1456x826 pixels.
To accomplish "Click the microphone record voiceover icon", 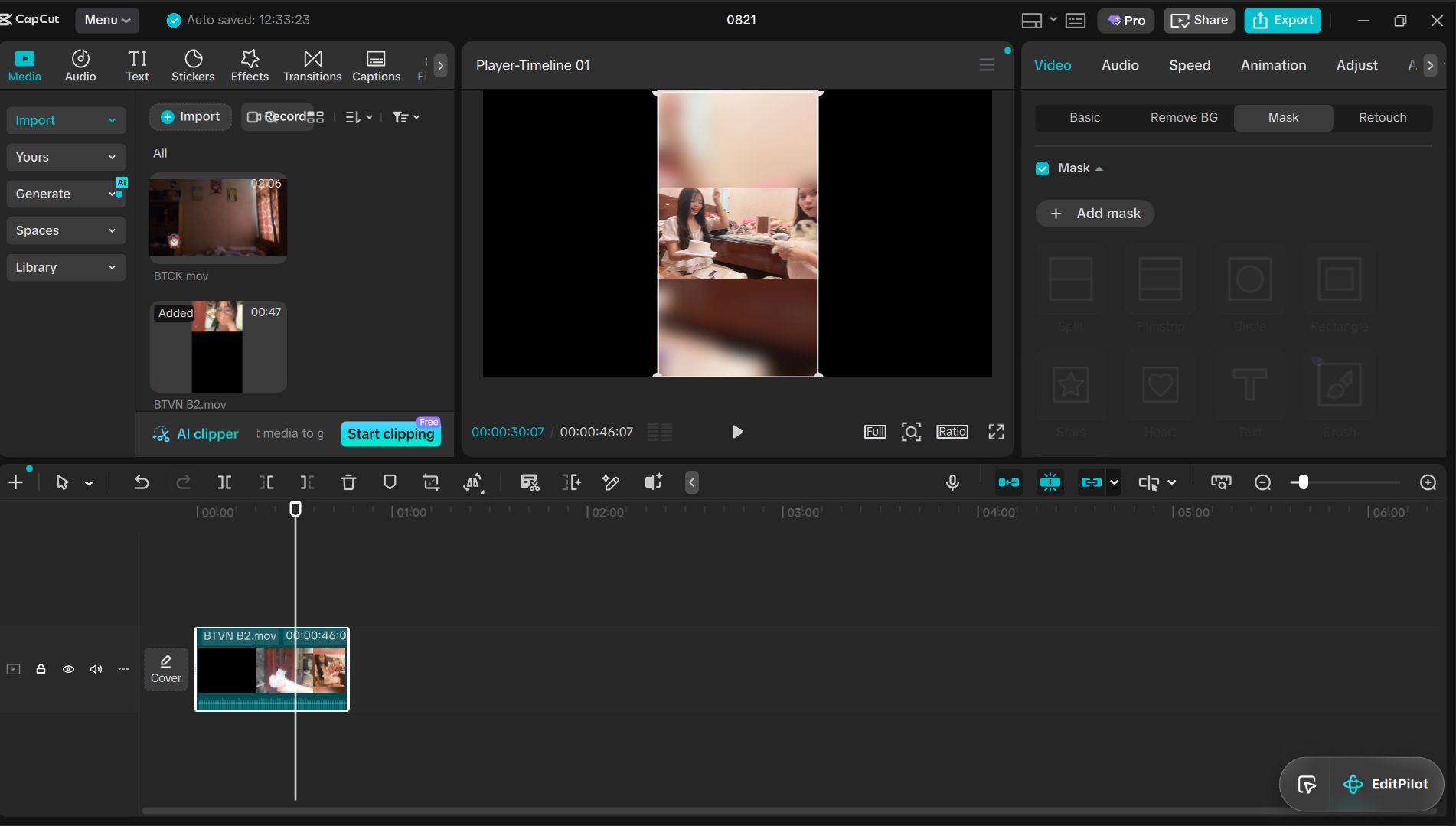I will [952, 482].
